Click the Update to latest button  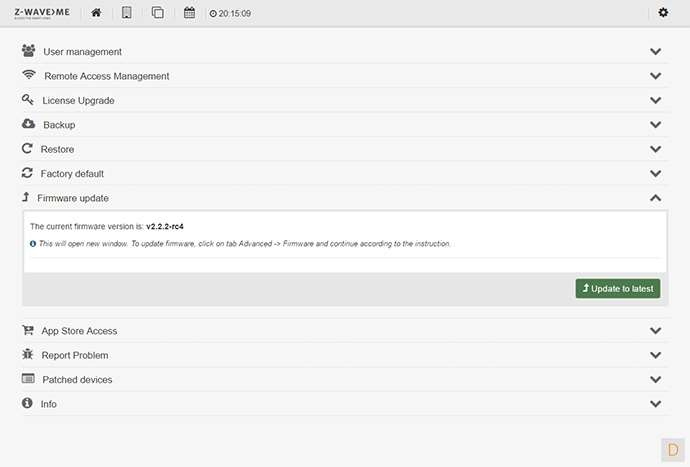(x=618, y=288)
